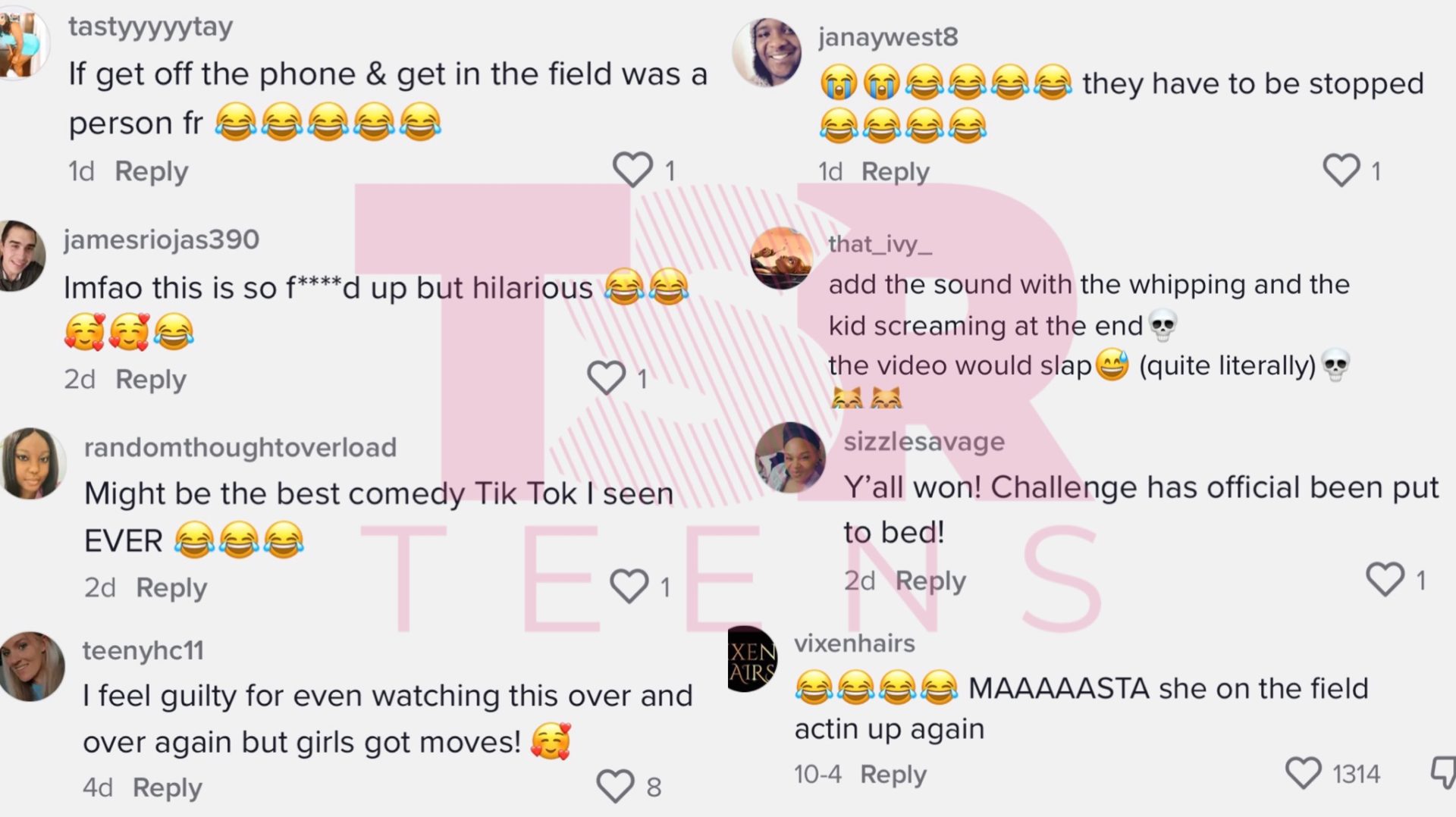Reply to vixenhairs comment
Screen dimensions: 1456x817
(893, 775)
